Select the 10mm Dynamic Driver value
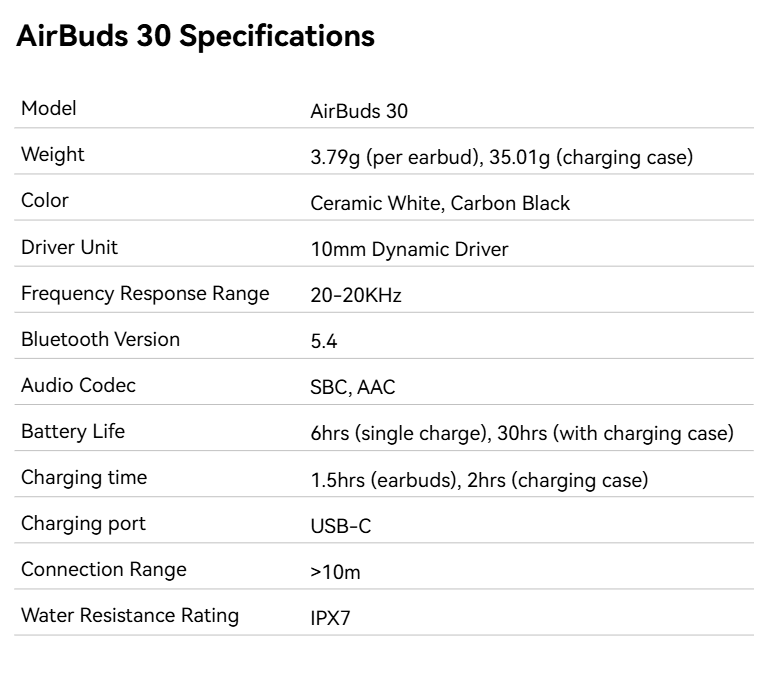 [409, 250]
